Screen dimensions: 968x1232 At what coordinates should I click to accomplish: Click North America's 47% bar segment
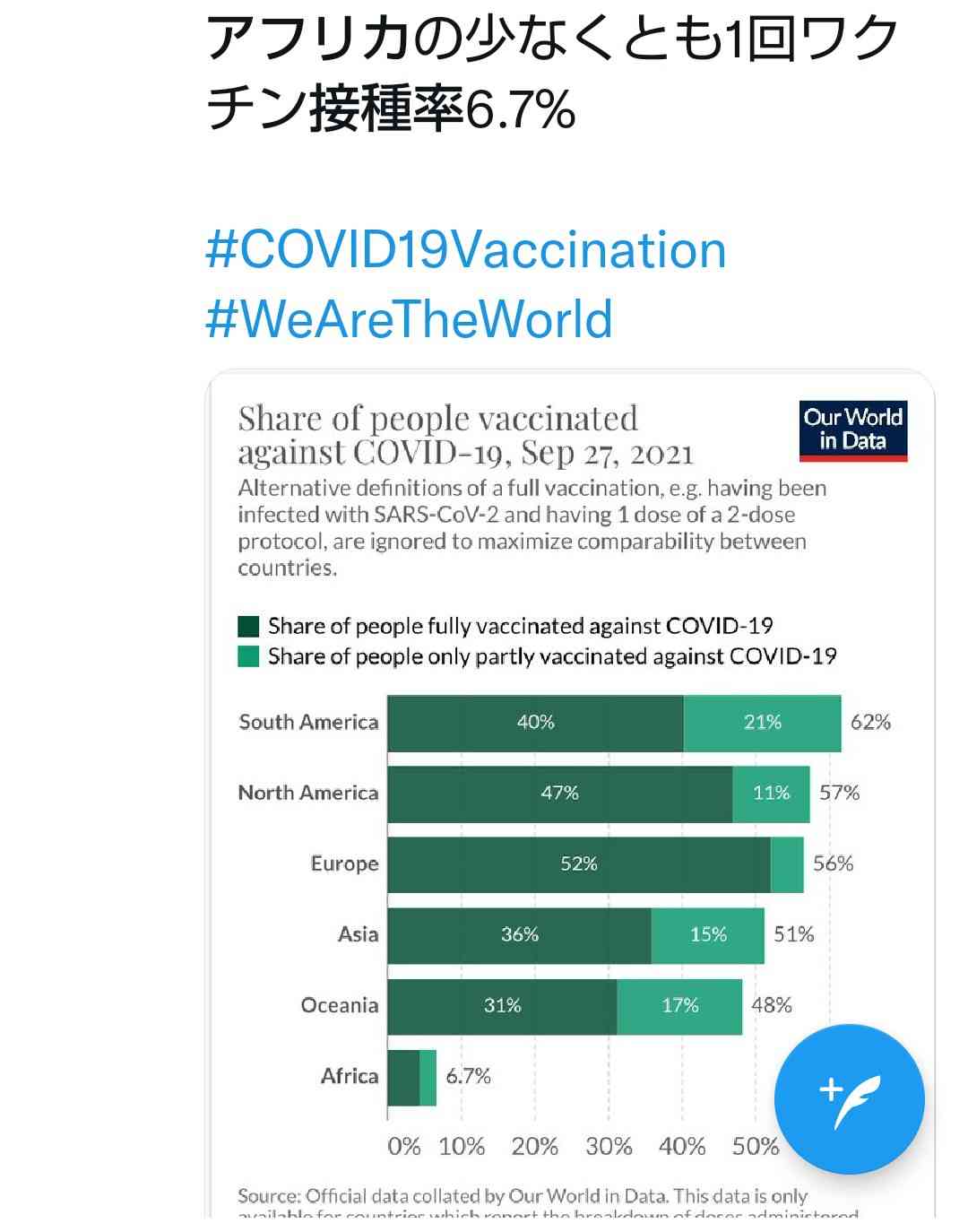[559, 794]
